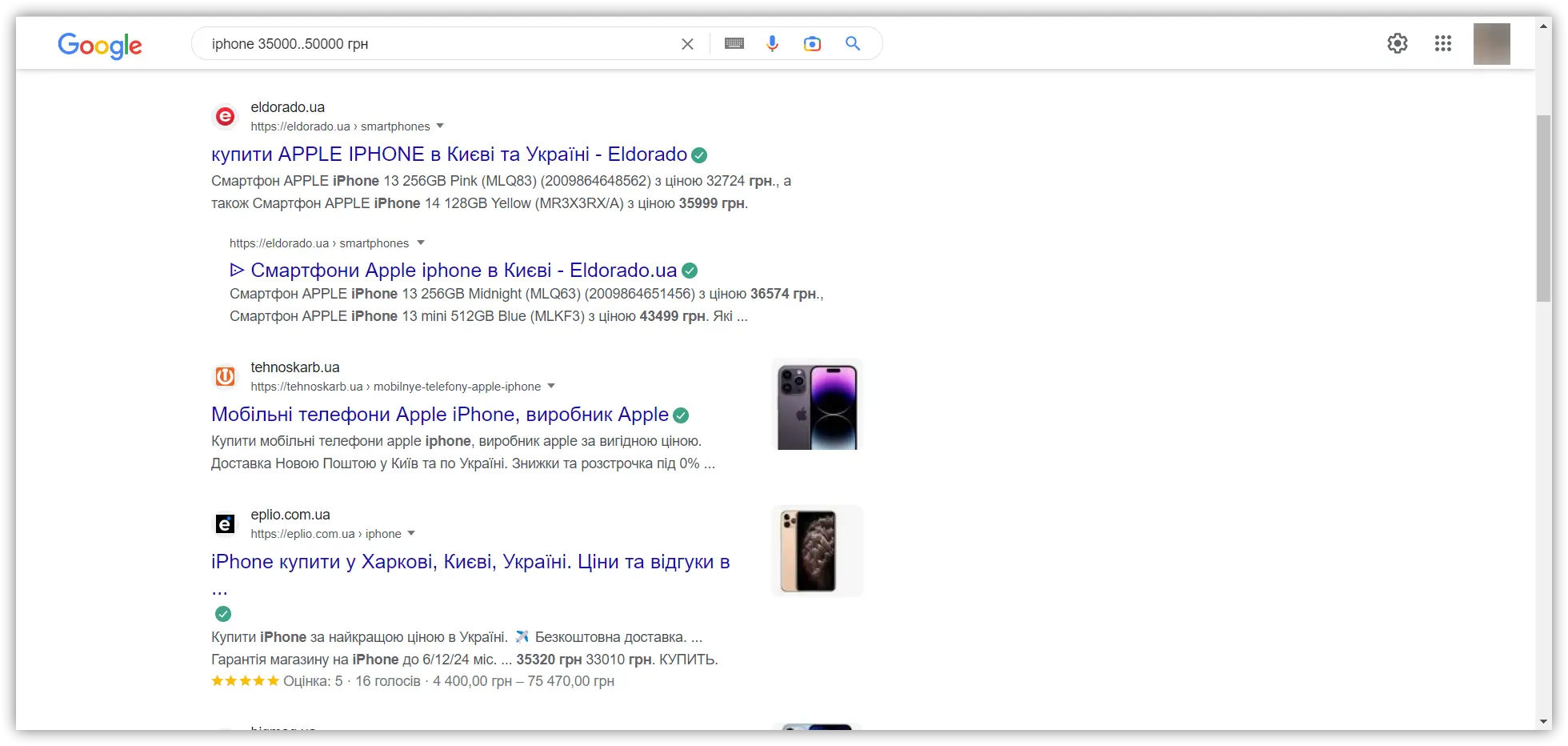Click verified badge beside 'Eldorado.ua' sub-result
The height and width of the screenshot is (746, 1568).
tap(690, 271)
